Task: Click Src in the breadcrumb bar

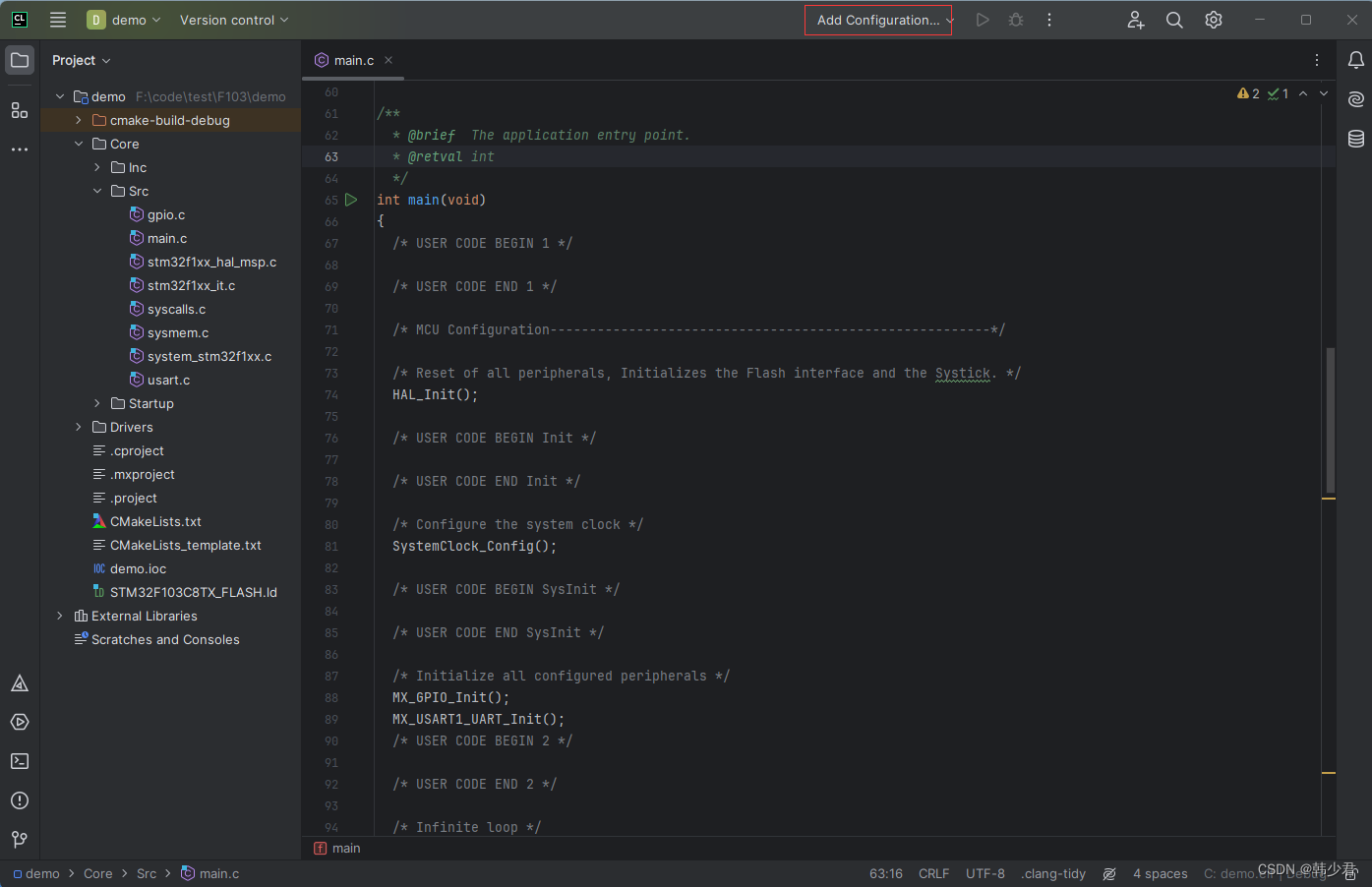Action: point(146,873)
